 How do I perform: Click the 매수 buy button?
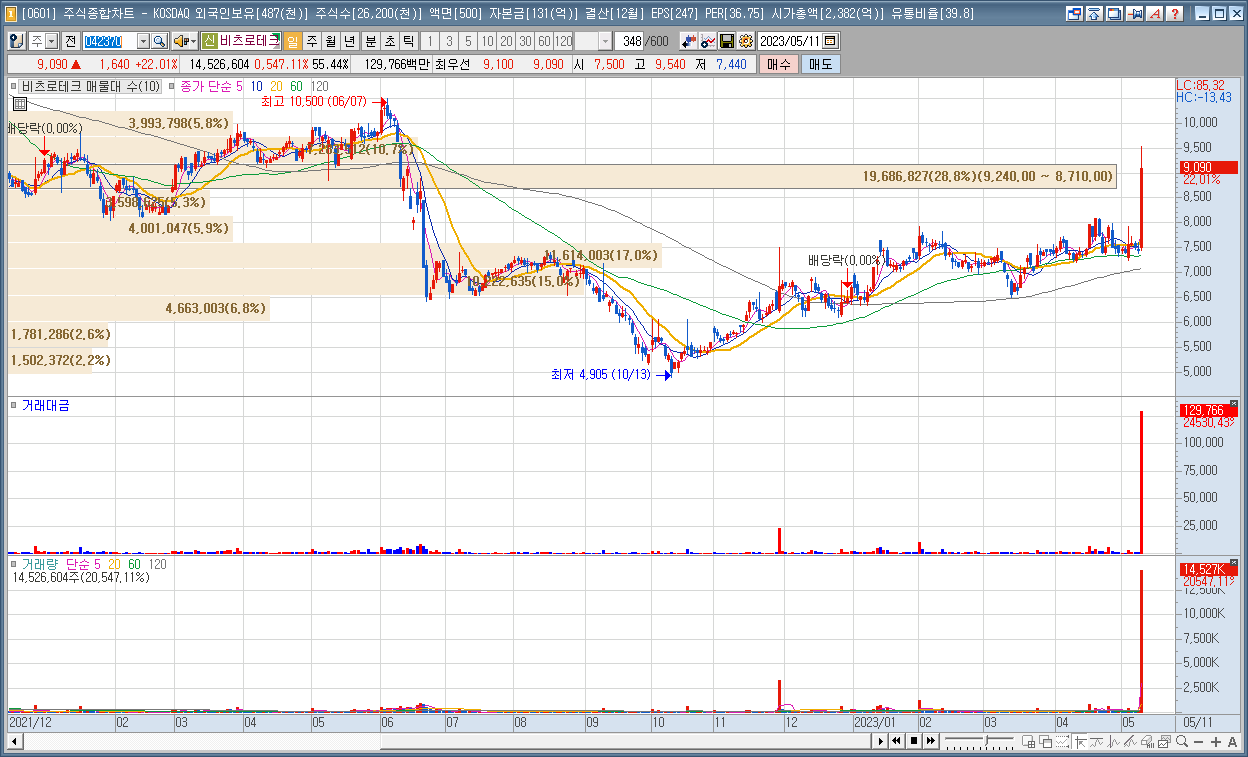point(779,64)
